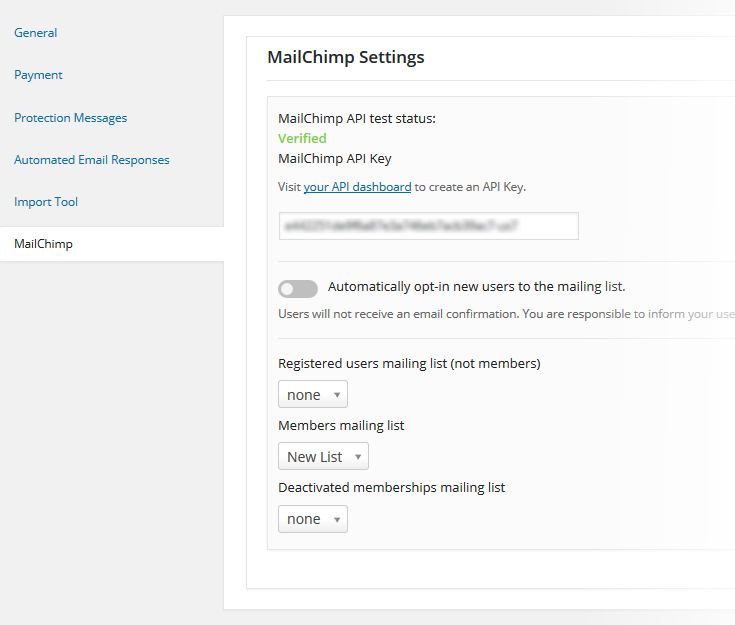Image resolution: width=735 pixels, height=625 pixels.
Task: Click the 'MailChimp API Key' label
Action: [x=335, y=158]
